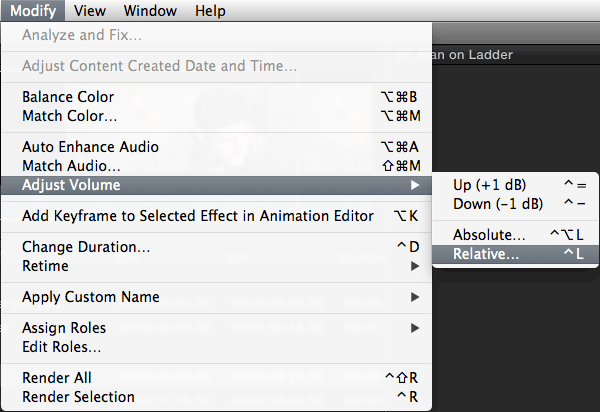
Task: Click Auto Enhance Audio
Action: click(x=90, y=147)
